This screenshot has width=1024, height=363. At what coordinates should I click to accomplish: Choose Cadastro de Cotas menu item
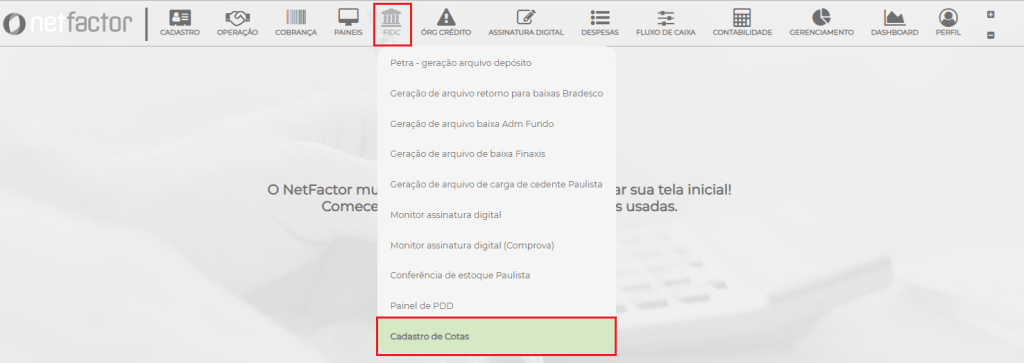(x=496, y=336)
